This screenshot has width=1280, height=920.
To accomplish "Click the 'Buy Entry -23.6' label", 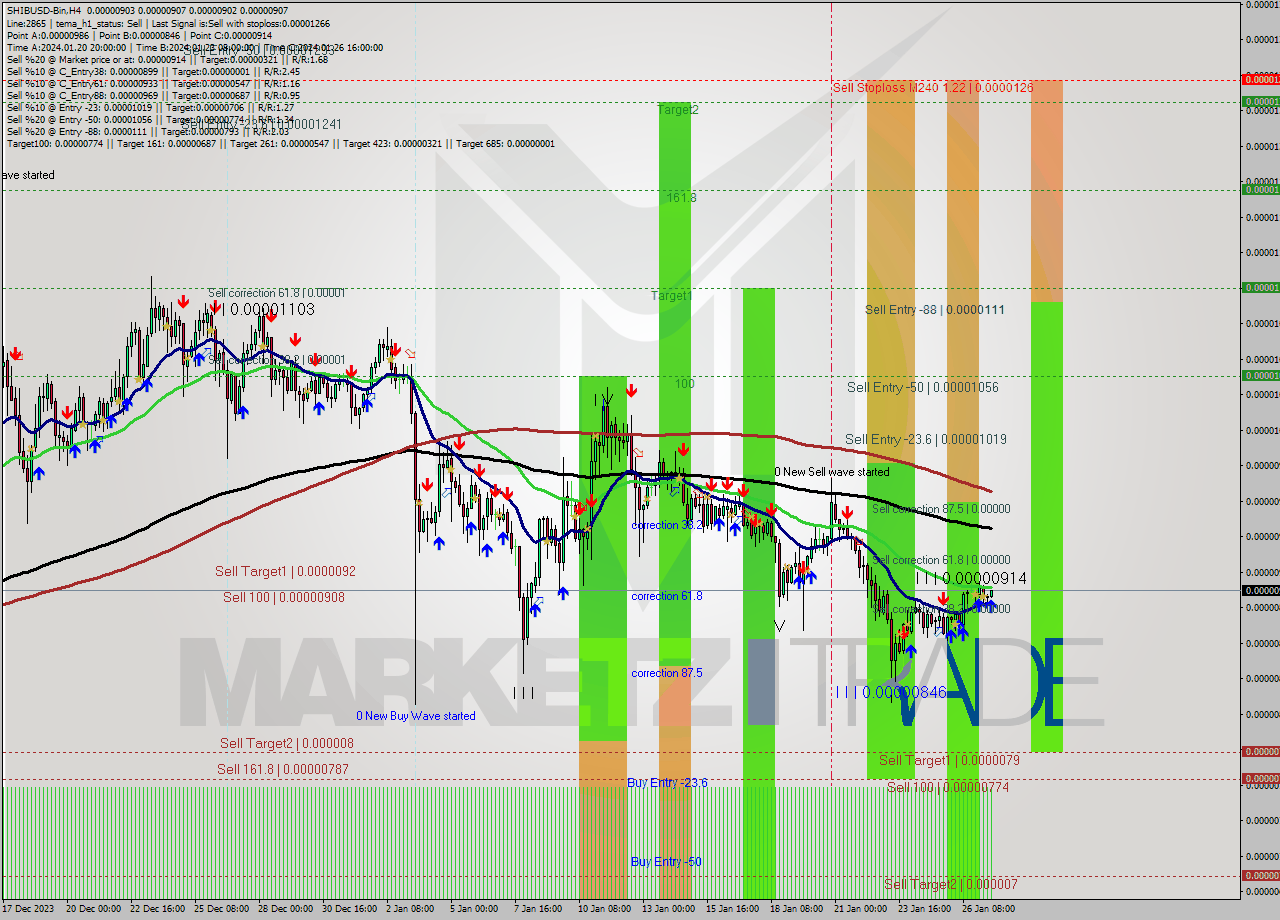I will click(x=667, y=783).
